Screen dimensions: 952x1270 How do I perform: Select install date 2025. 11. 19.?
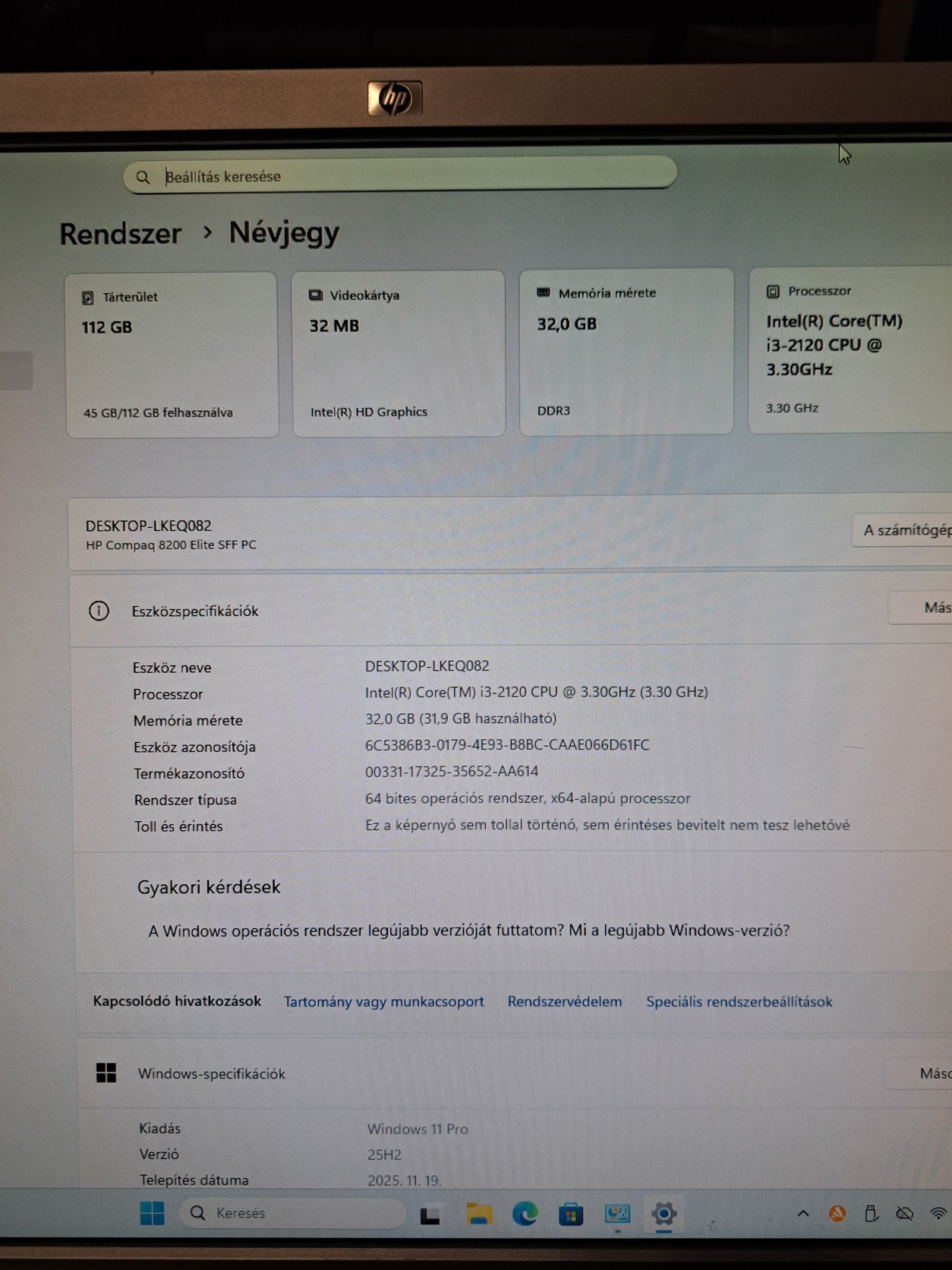tap(405, 1180)
